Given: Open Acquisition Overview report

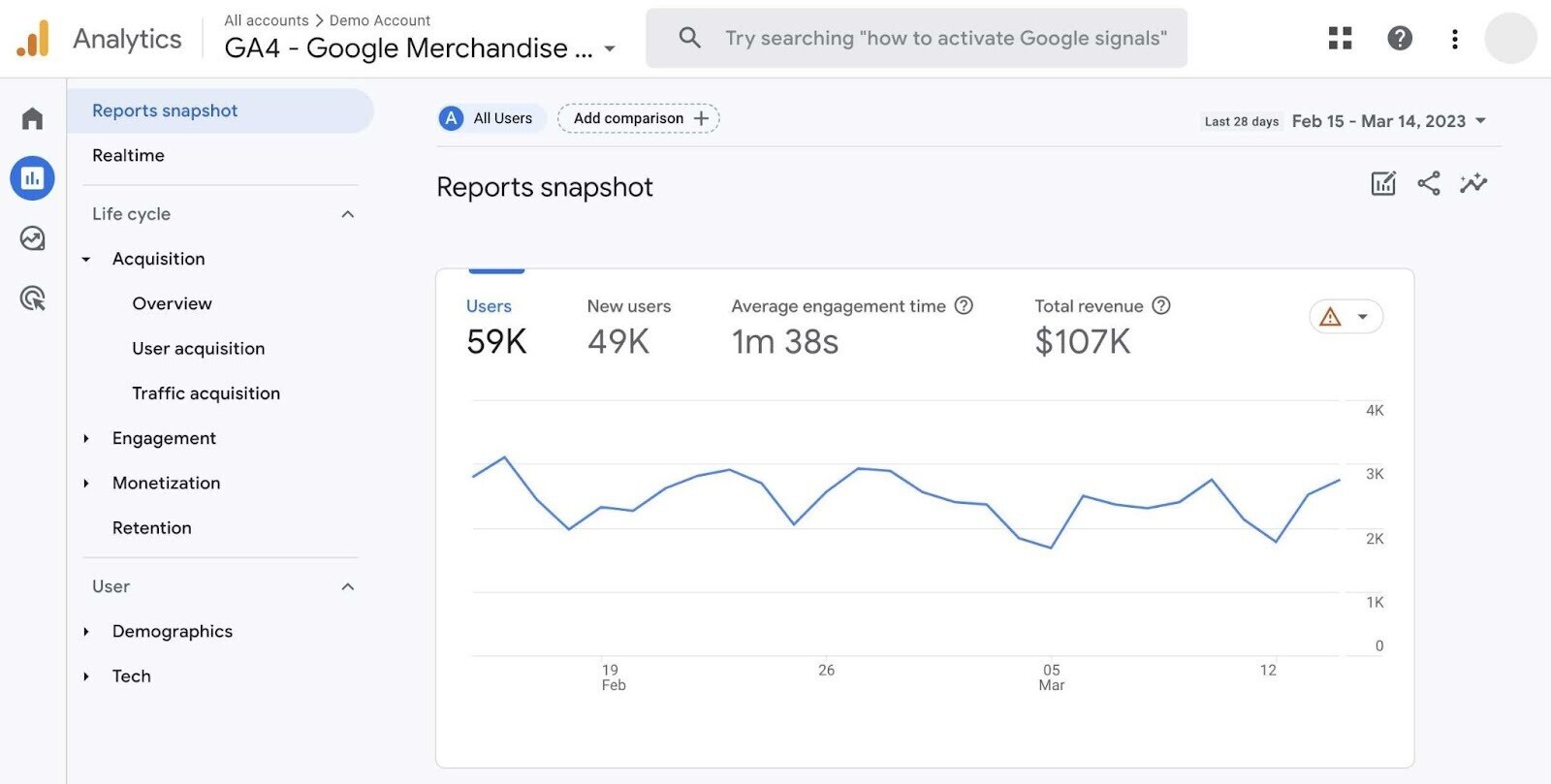Looking at the screenshot, I should (x=172, y=303).
